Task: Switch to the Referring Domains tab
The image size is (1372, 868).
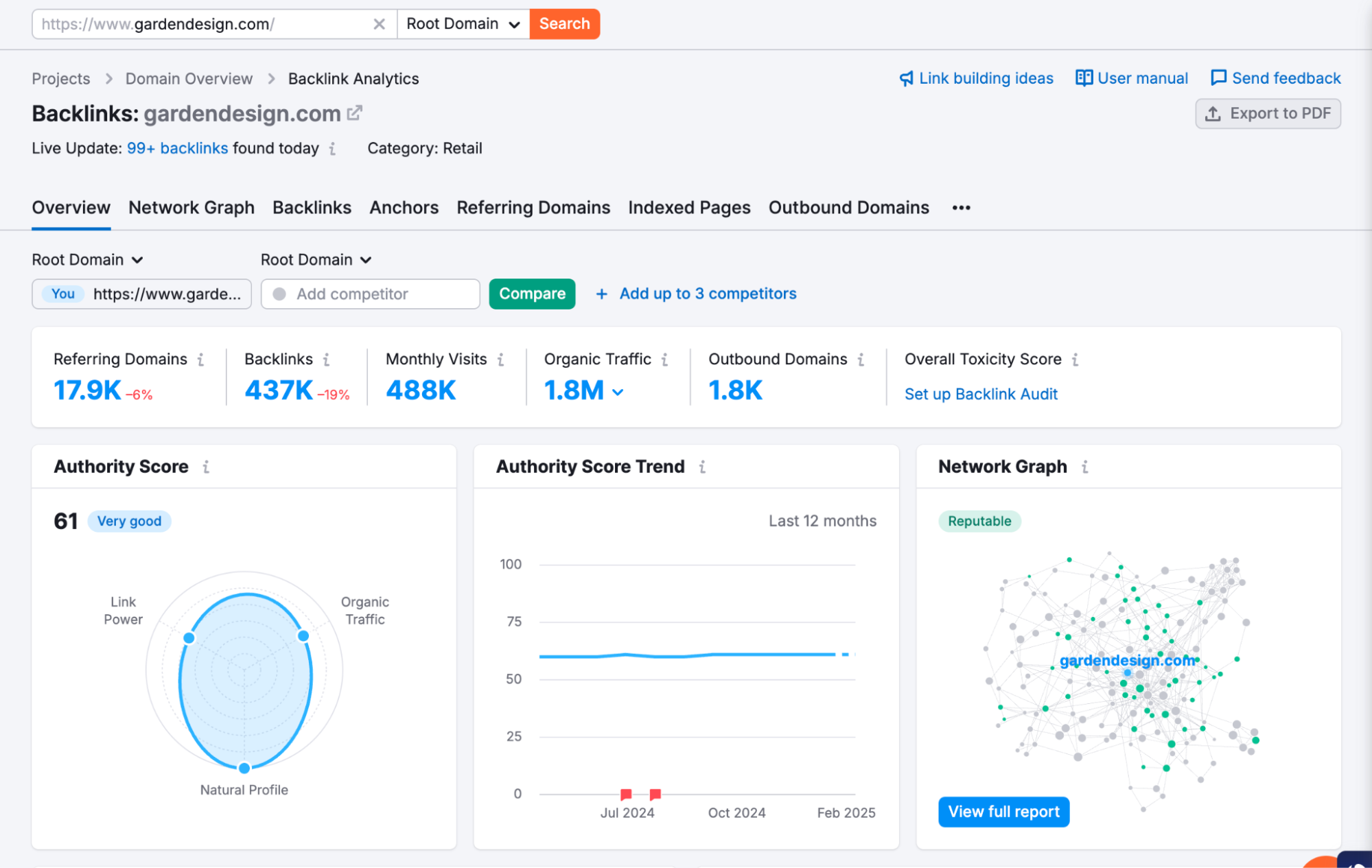Action: click(x=533, y=208)
